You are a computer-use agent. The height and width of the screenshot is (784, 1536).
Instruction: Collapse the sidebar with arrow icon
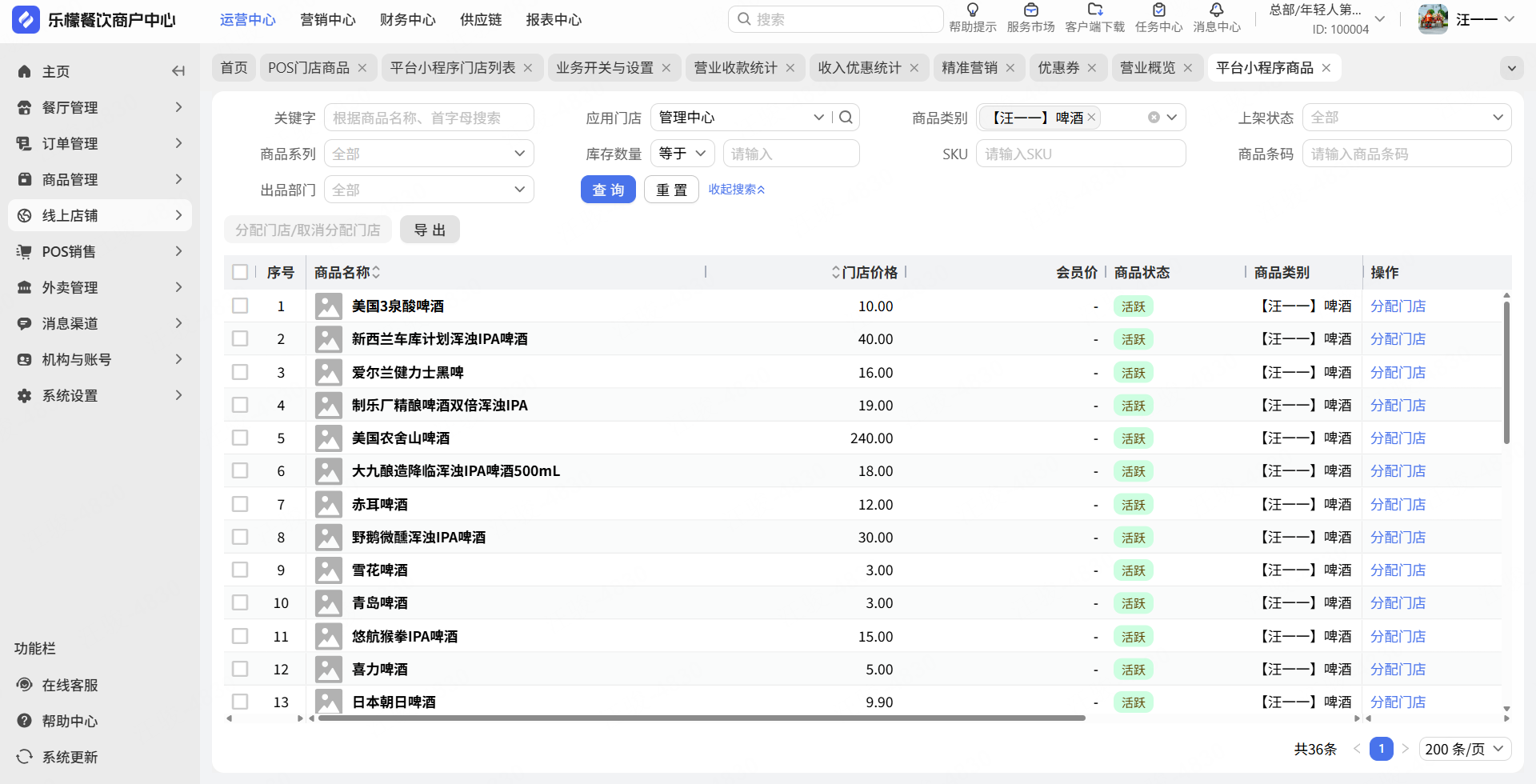tap(178, 71)
